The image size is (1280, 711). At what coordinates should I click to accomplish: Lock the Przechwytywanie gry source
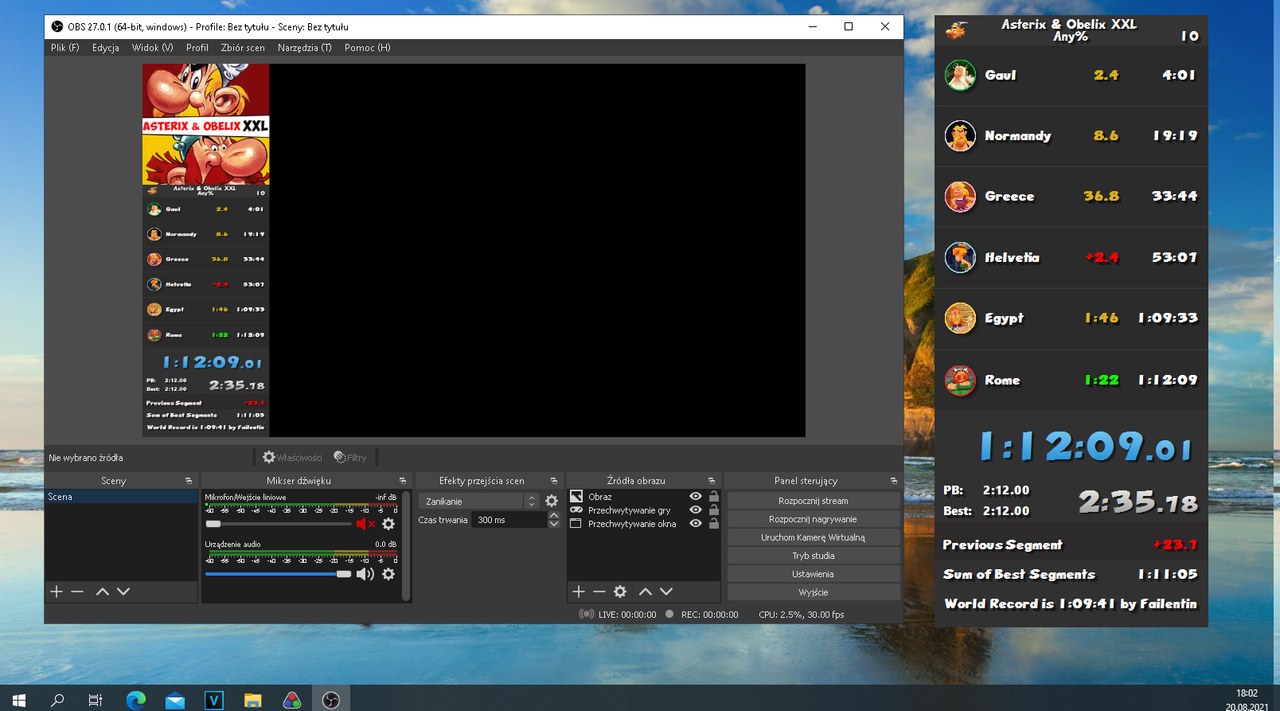click(713, 510)
